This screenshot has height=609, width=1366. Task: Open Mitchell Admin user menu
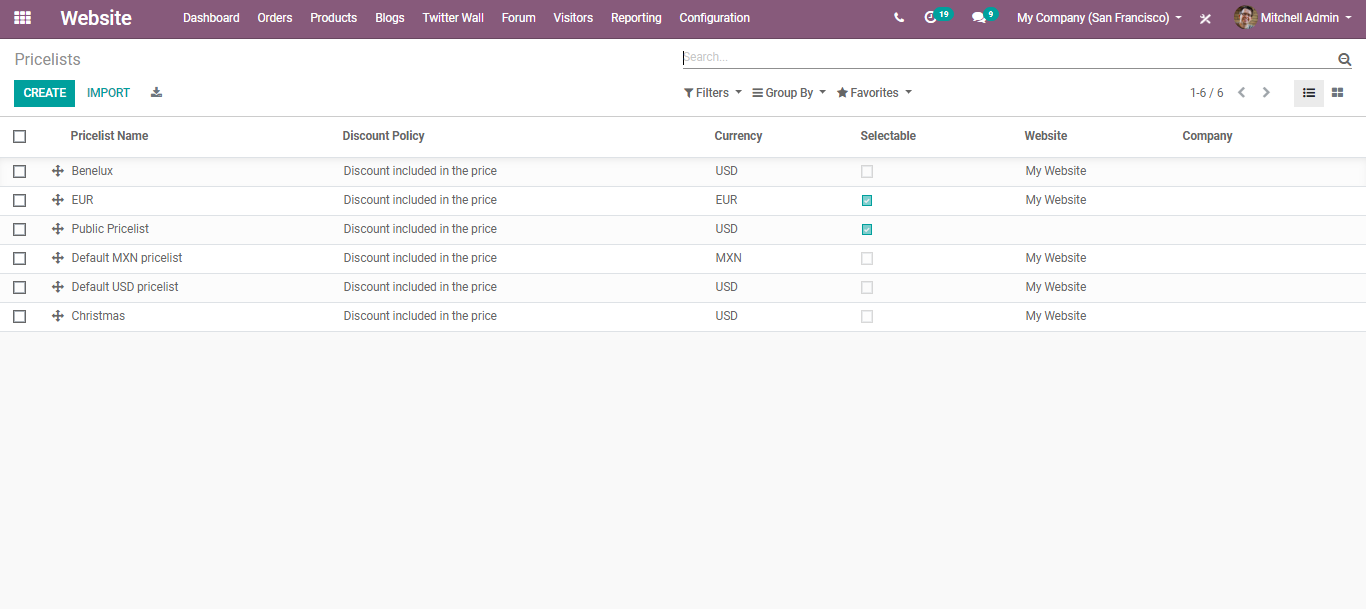click(x=1292, y=18)
